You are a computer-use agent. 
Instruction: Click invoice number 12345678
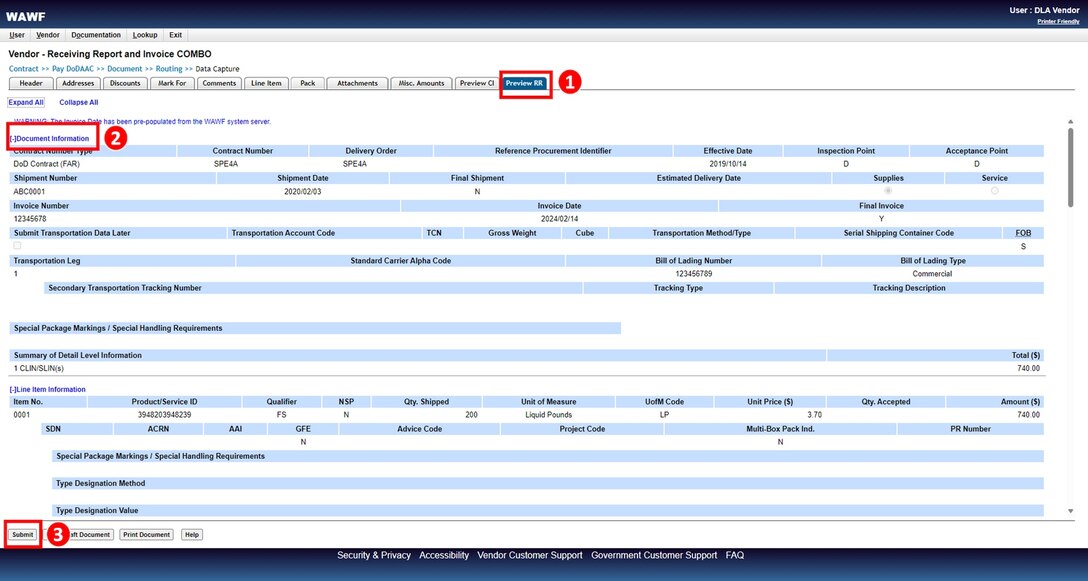(30, 219)
